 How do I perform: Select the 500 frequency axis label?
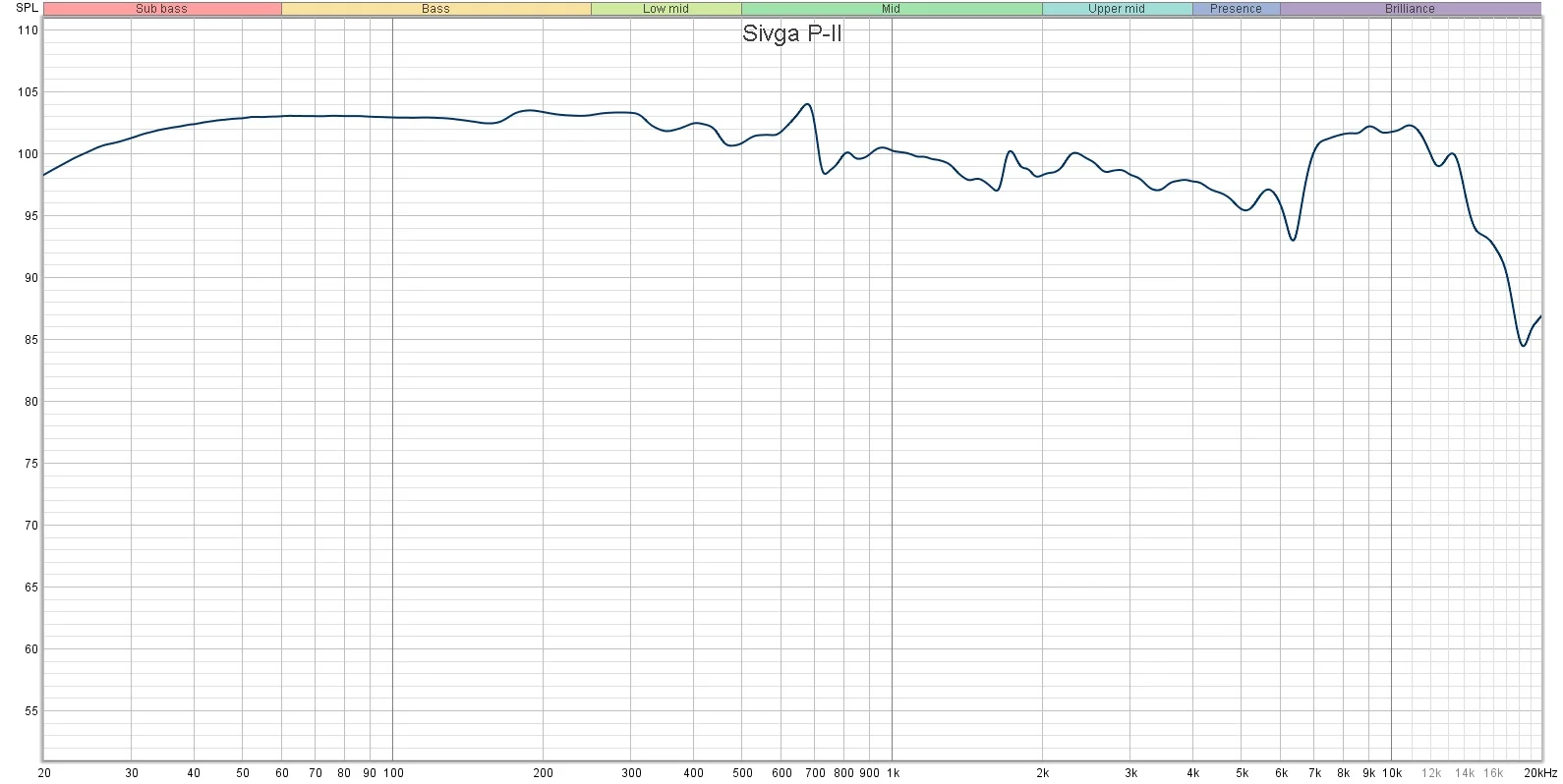click(x=742, y=773)
